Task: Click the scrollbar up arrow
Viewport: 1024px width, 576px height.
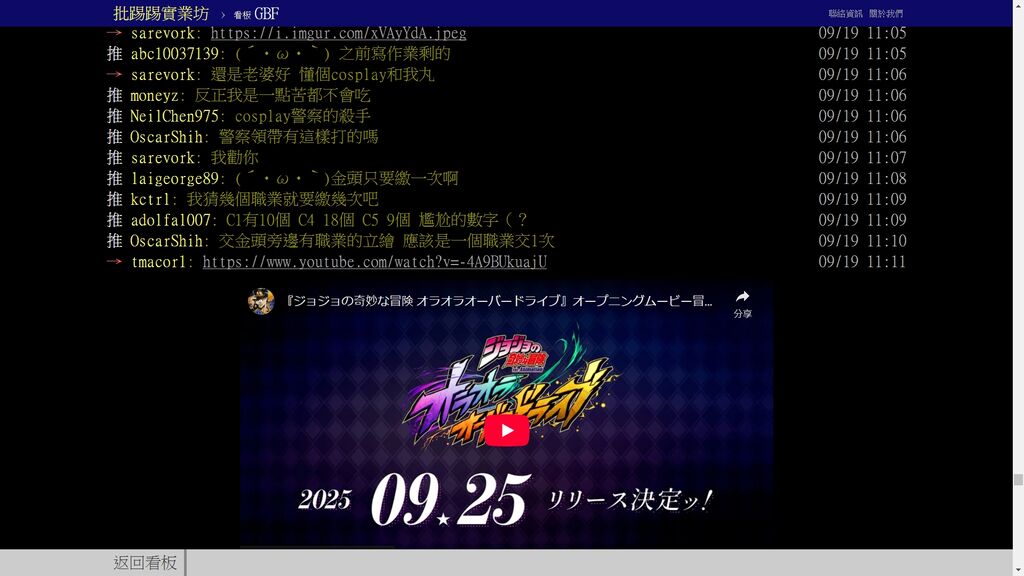Action: (x=1018, y=6)
